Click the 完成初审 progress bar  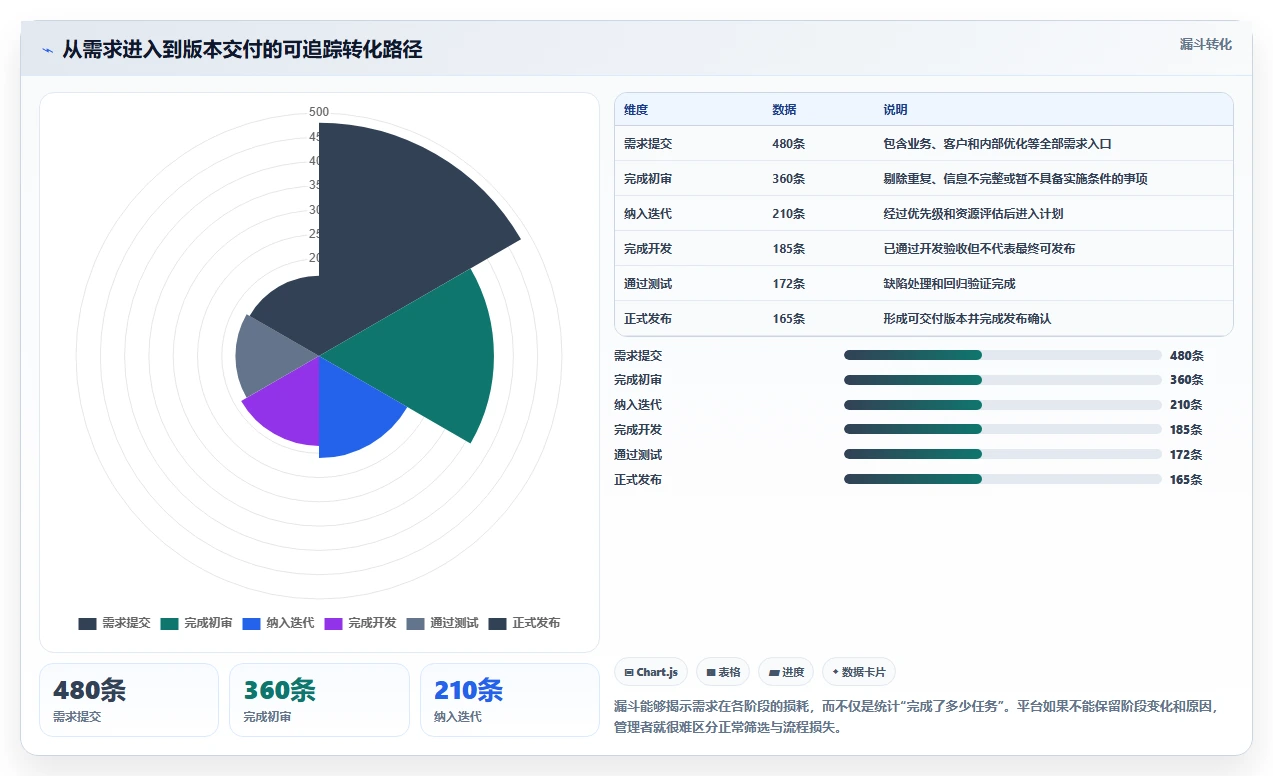(x=1003, y=380)
